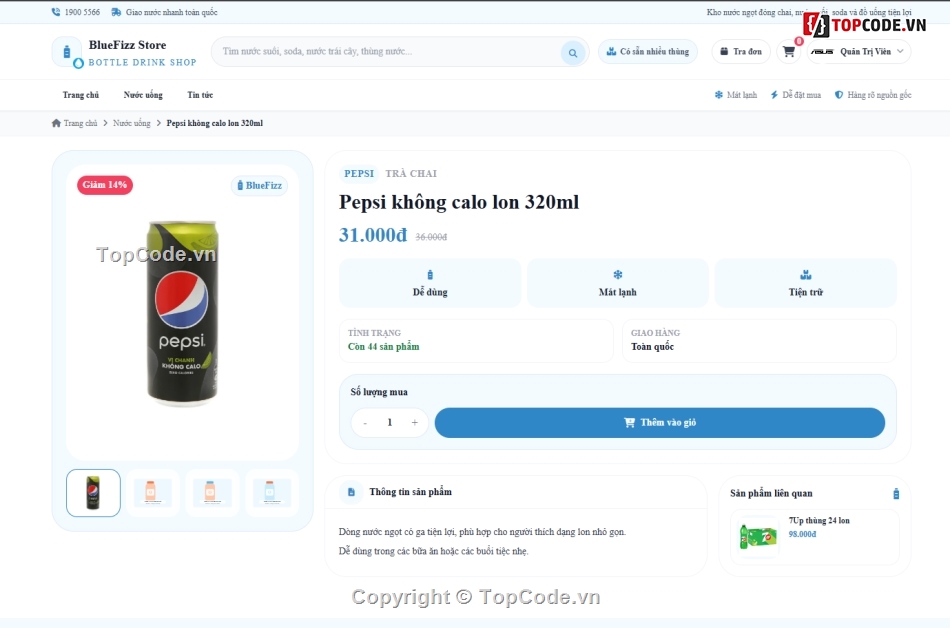Click the Pepsi không calo lon 320ml title

[459, 202]
